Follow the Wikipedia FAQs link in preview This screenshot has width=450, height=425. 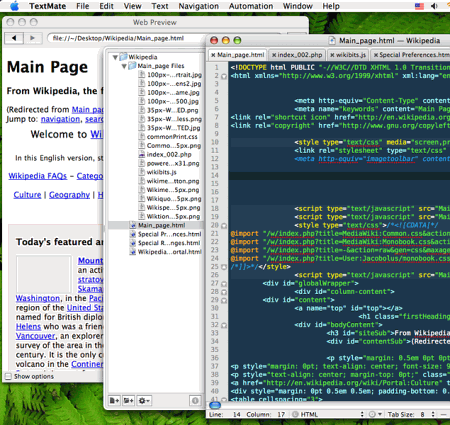tap(37, 176)
